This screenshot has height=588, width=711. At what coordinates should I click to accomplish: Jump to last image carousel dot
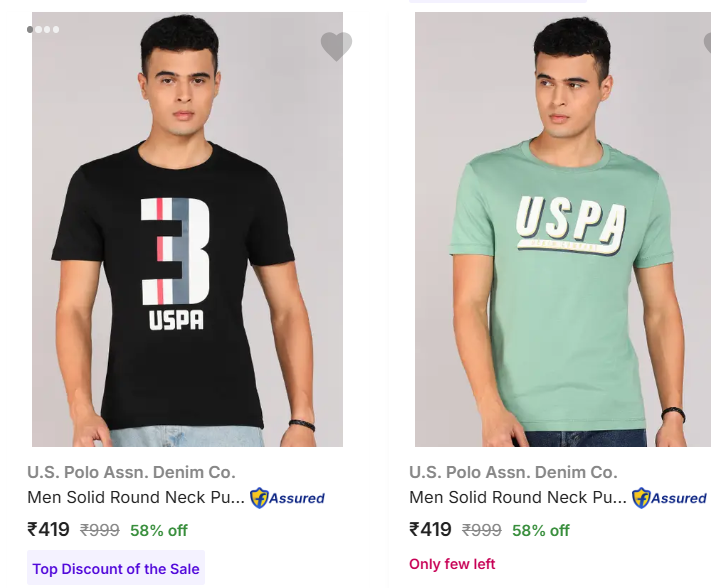[x=56, y=30]
